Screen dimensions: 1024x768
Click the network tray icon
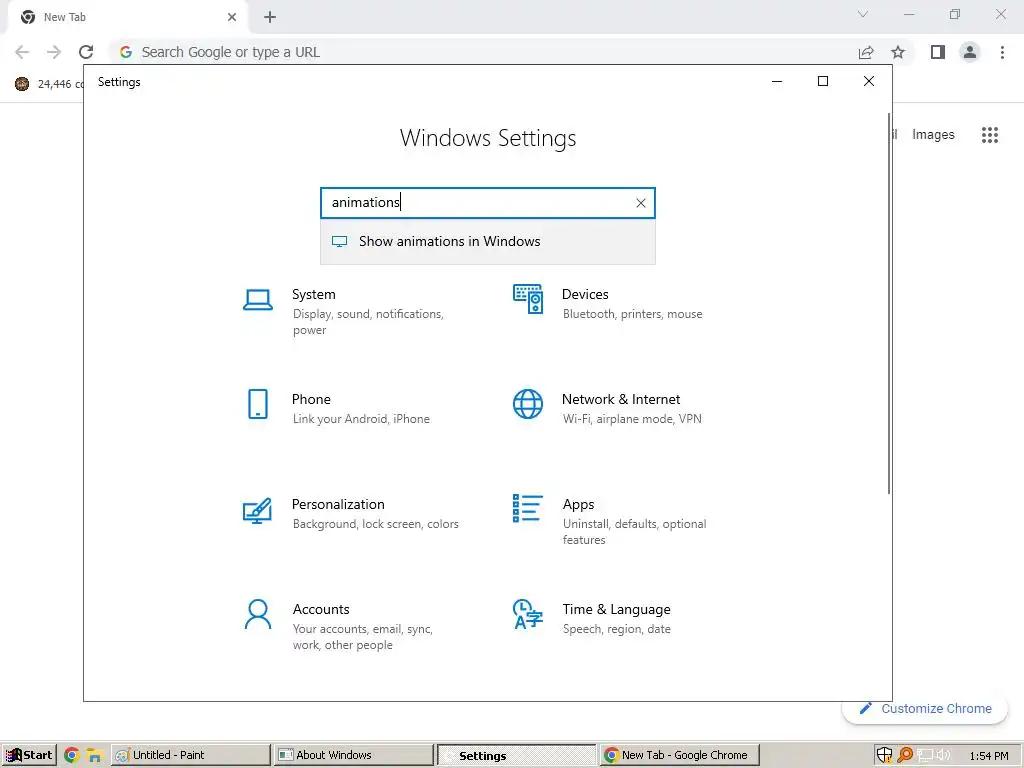tap(924, 756)
